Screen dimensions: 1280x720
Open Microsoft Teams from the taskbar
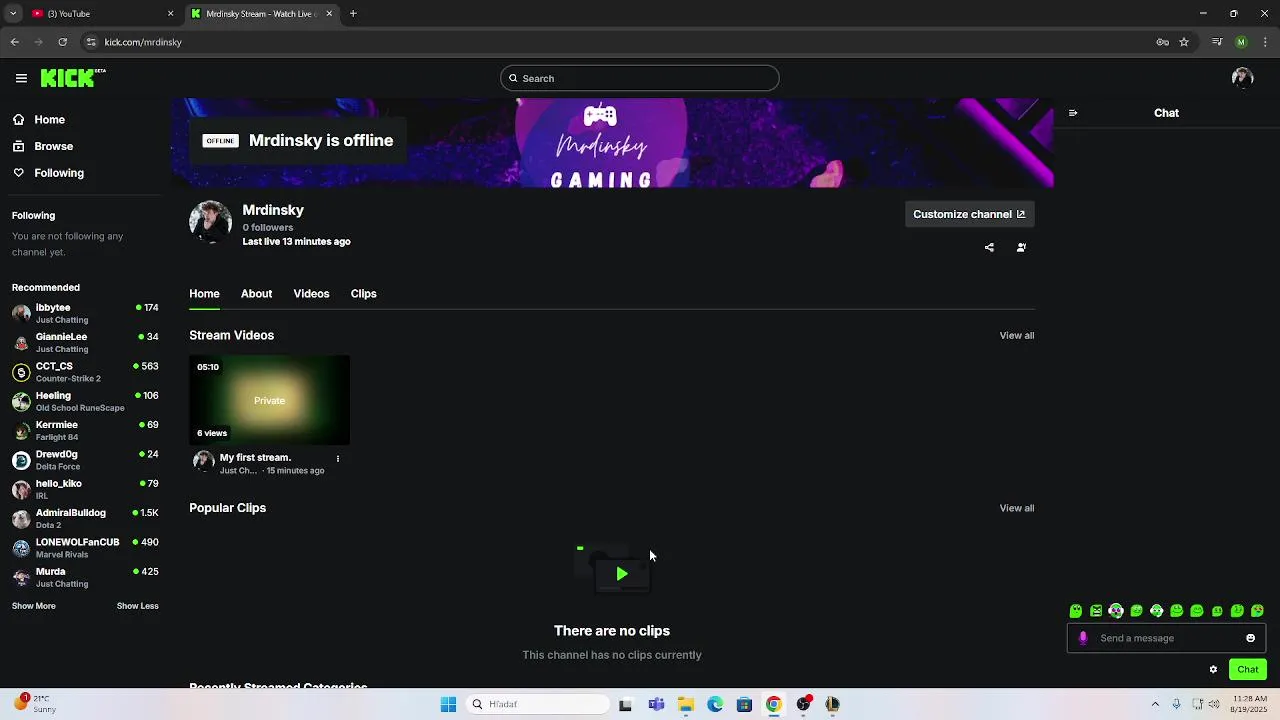pos(656,704)
